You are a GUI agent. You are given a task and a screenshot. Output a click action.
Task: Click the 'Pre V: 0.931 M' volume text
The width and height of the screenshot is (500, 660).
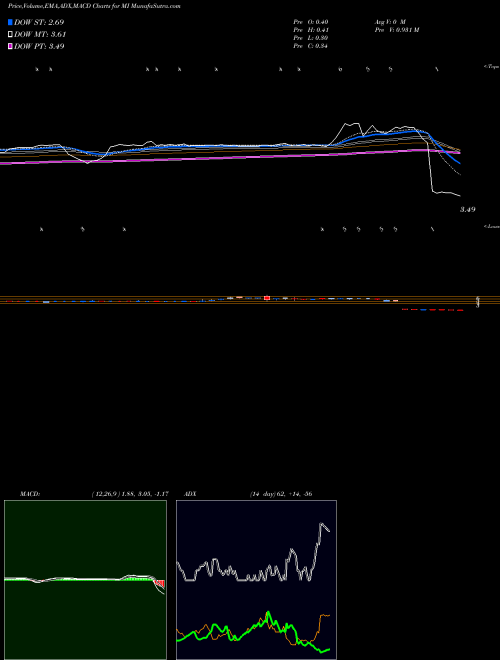pos(397,30)
